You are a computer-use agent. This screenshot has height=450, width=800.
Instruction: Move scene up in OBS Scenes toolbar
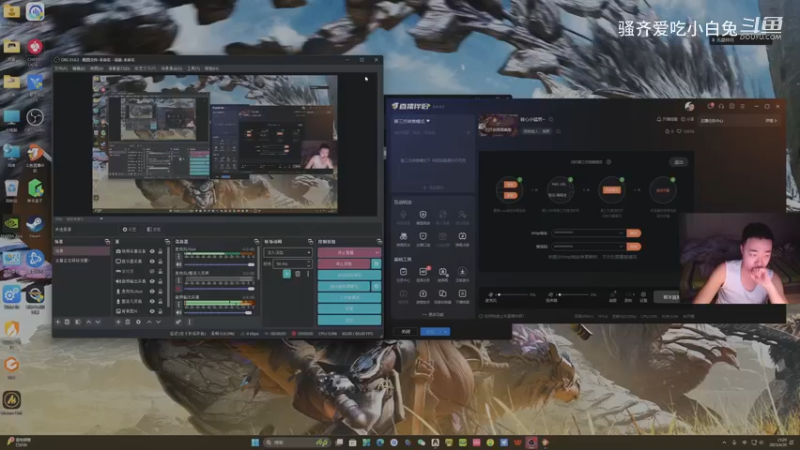tap(88, 322)
